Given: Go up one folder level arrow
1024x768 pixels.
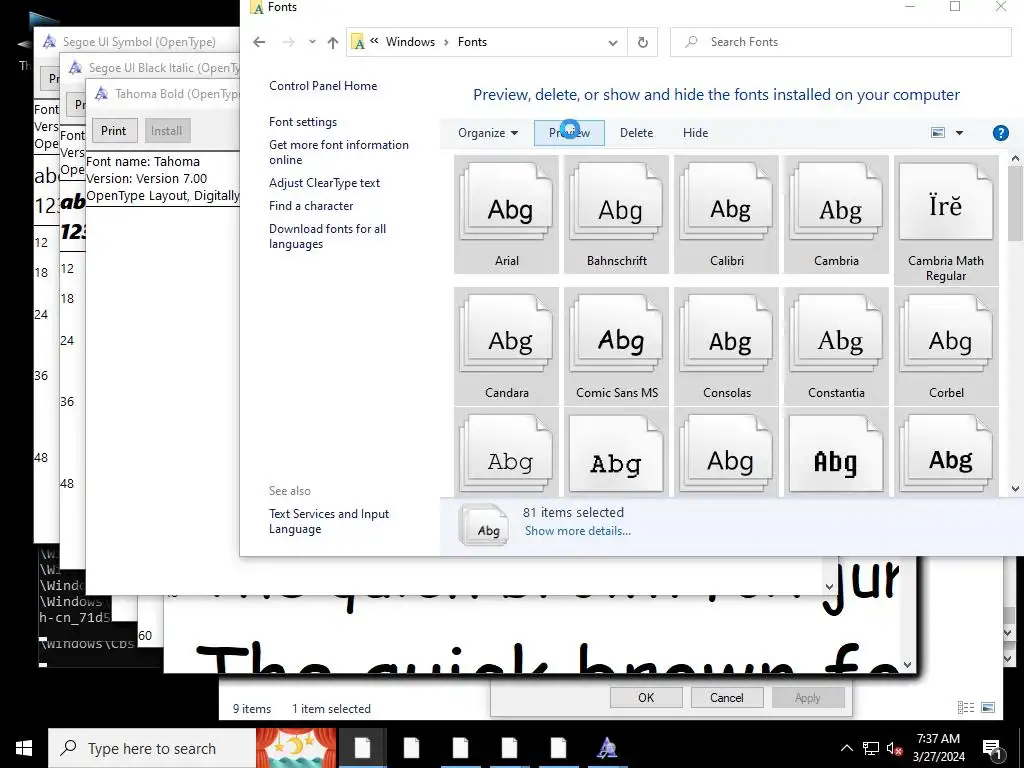Looking at the screenshot, I should 333,42.
